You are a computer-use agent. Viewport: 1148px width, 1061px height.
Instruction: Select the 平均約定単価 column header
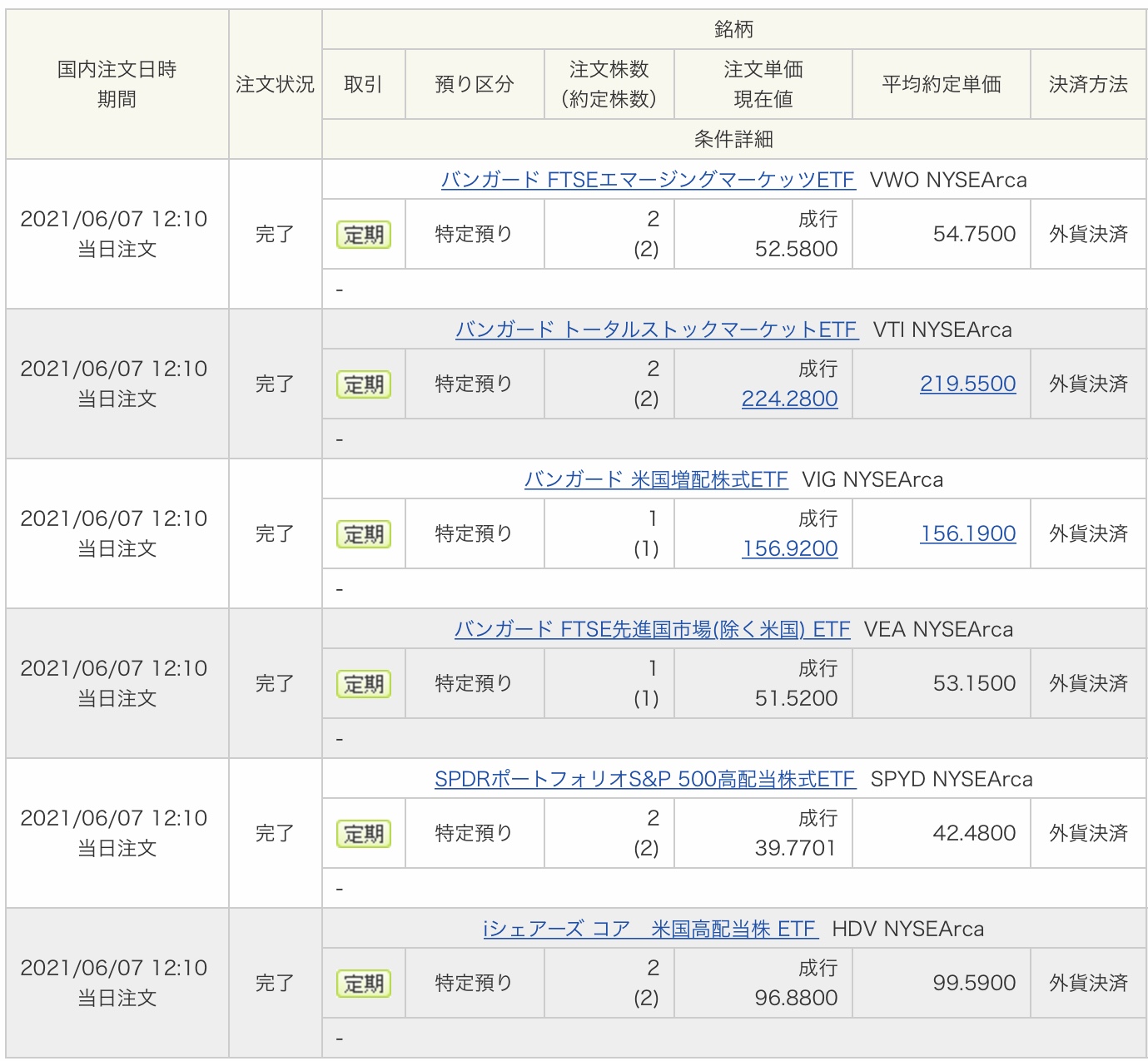tap(942, 84)
